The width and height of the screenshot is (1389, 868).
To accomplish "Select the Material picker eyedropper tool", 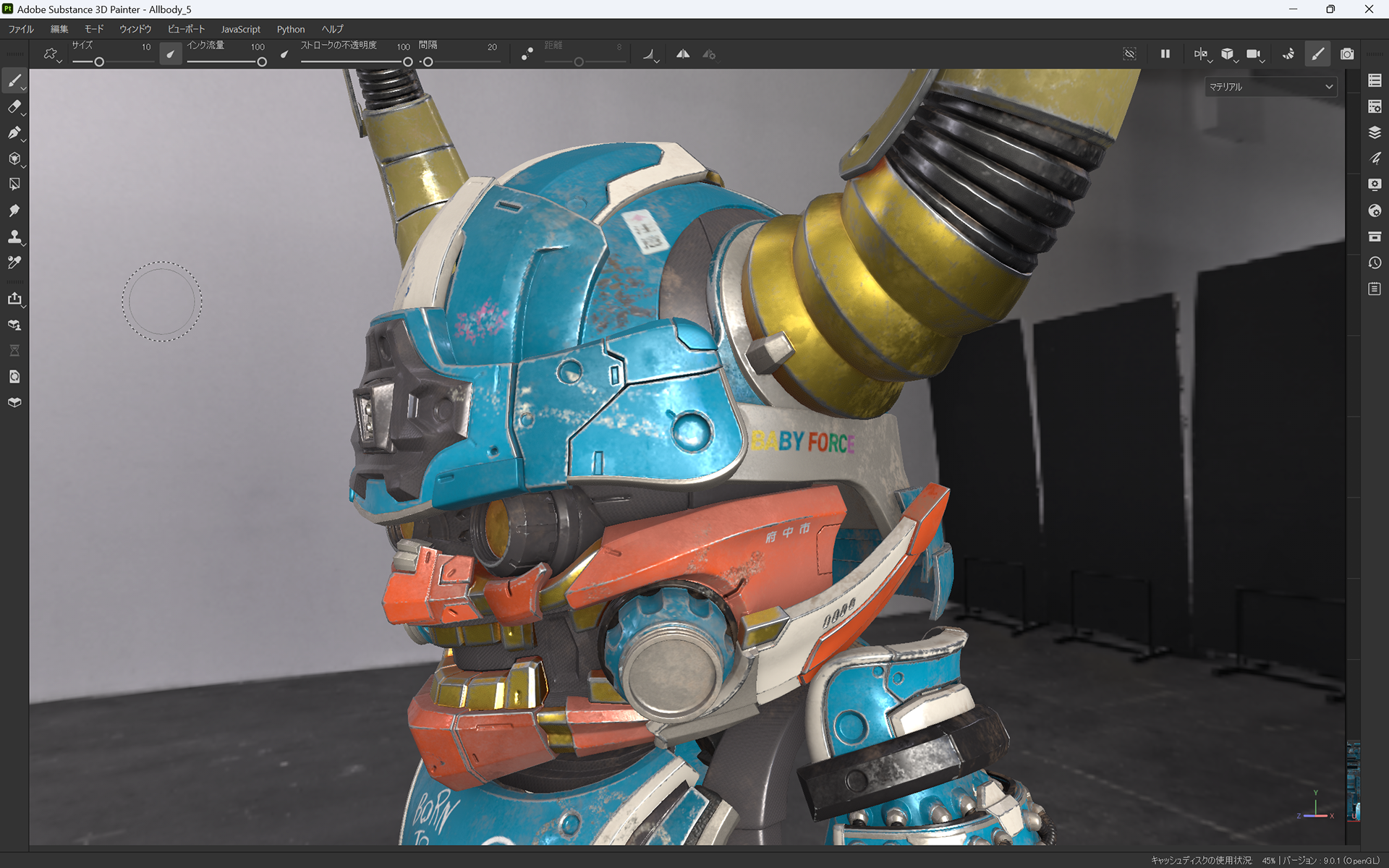I will click(x=14, y=263).
